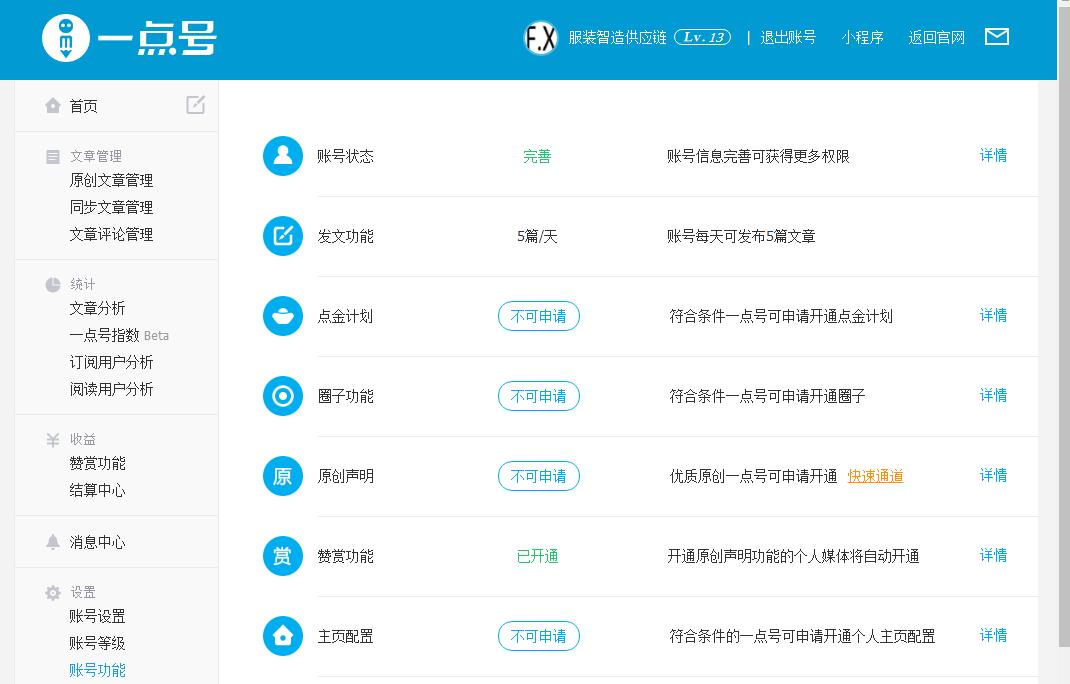Click the 赏 reward feature icon
The image size is (1070, 684).
click(x=282, y=556)
